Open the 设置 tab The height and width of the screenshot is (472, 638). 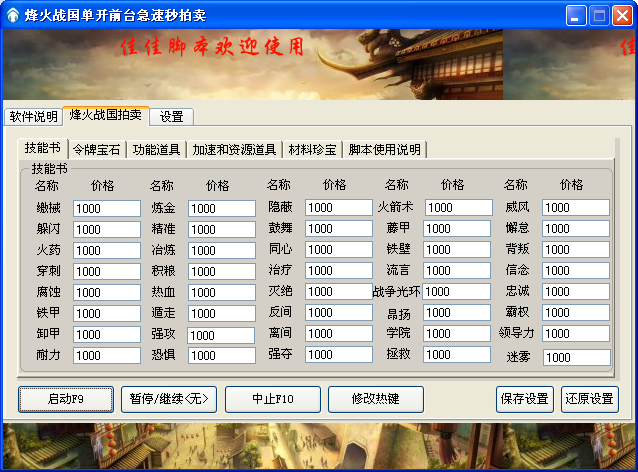(171, 117)
